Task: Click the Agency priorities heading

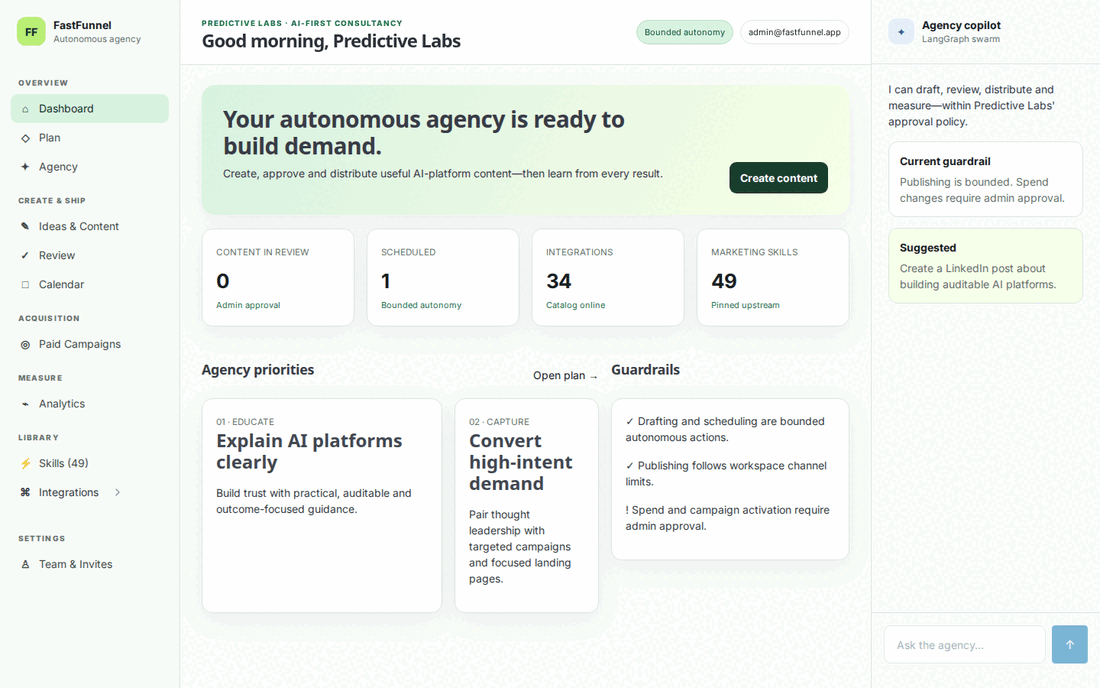Action: 257,370
